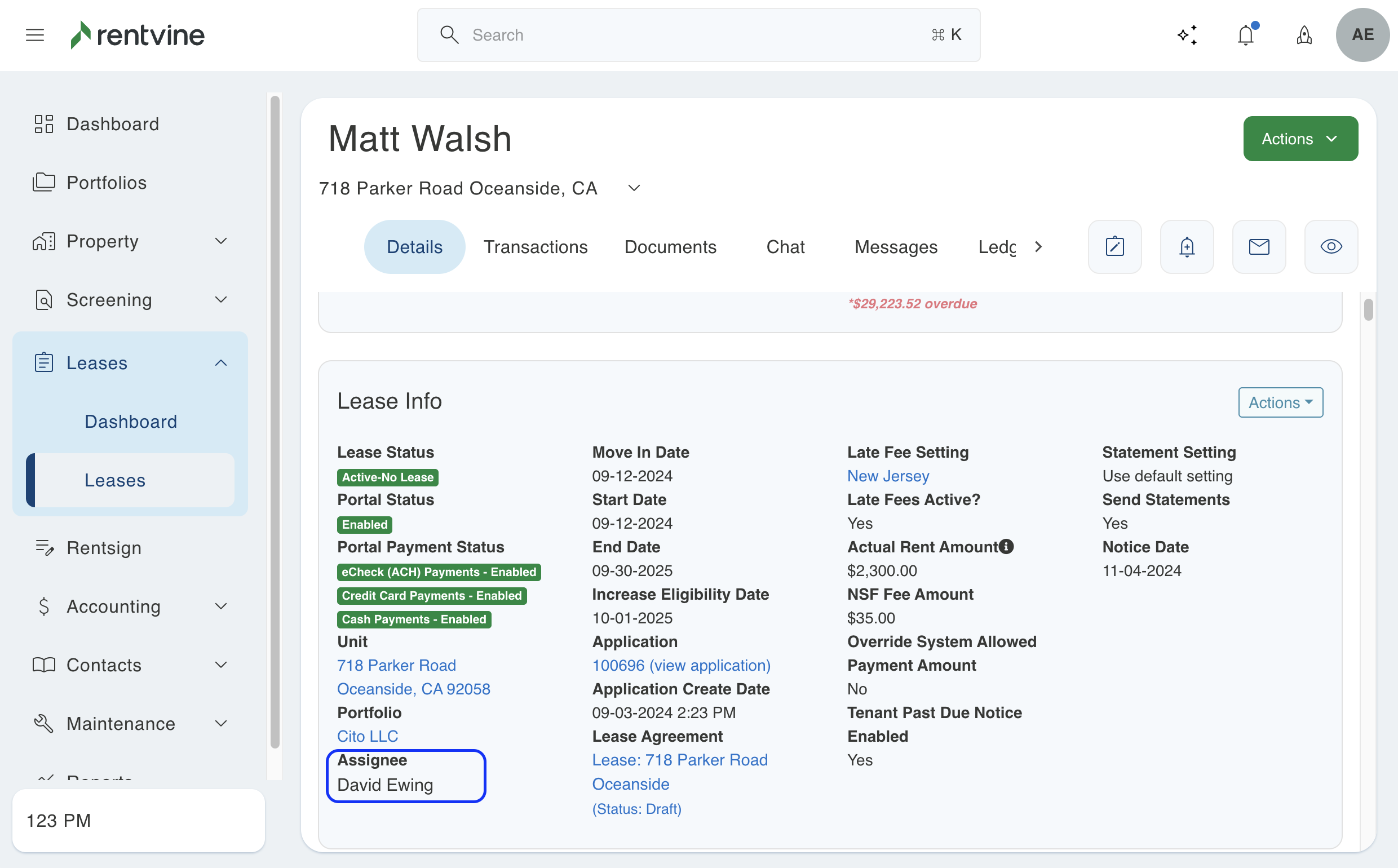The height and width of the screenshot is (868, 1398).
Task: Open the note edit clipboard icon
Action: (x=1114, y=247)
